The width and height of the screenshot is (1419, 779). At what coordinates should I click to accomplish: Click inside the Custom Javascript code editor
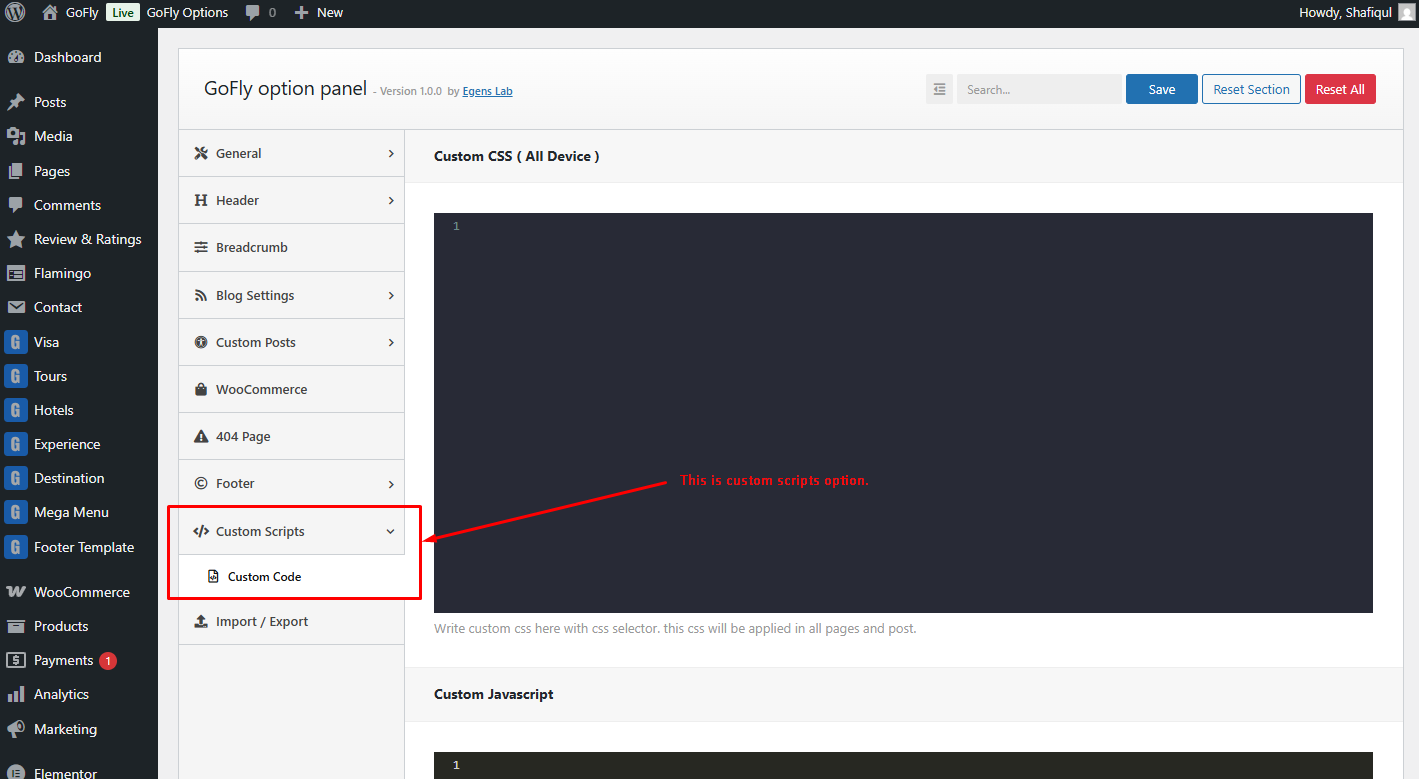(x=903, y=766)
